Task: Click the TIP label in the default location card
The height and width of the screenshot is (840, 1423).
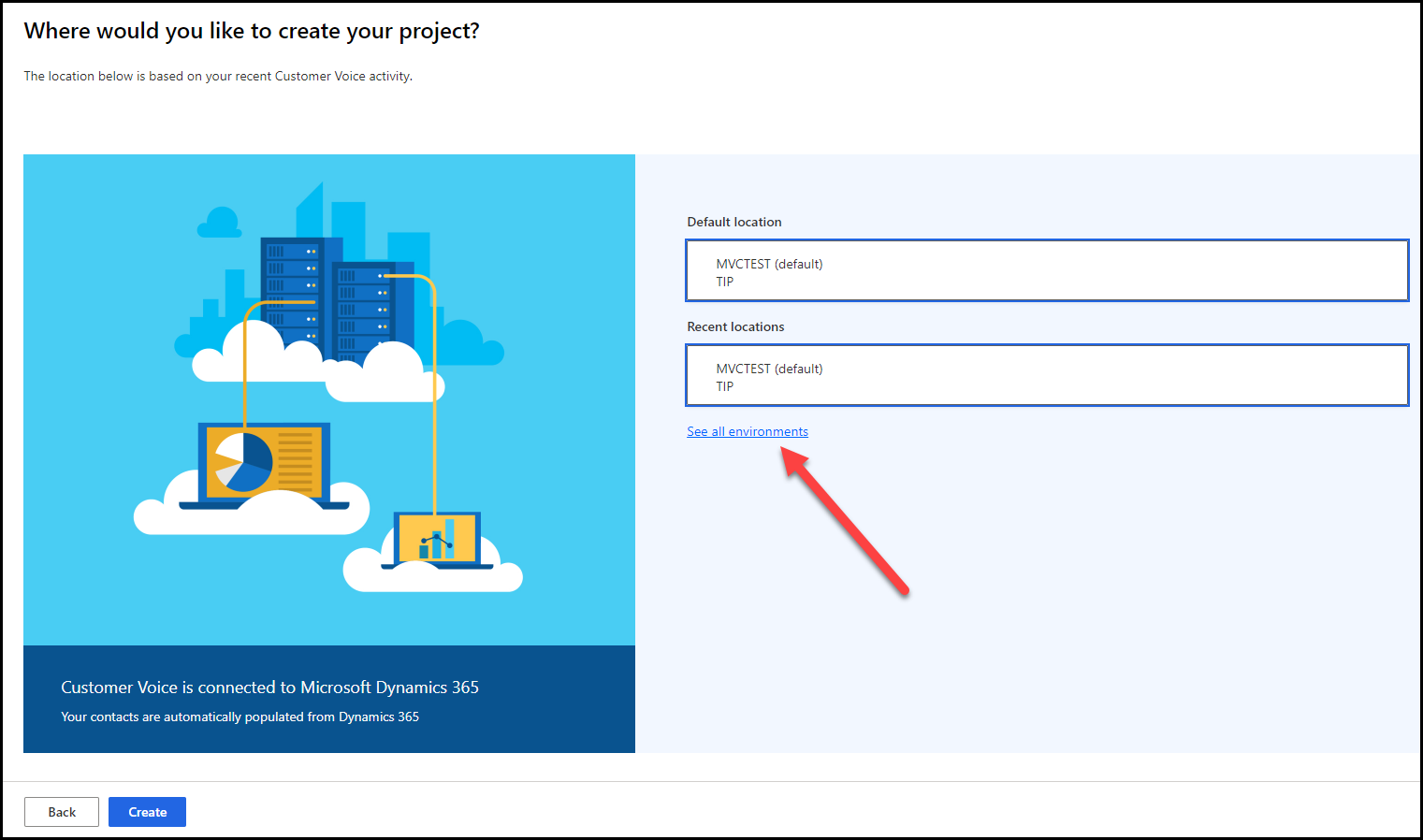Action: (x=725, y=282)
